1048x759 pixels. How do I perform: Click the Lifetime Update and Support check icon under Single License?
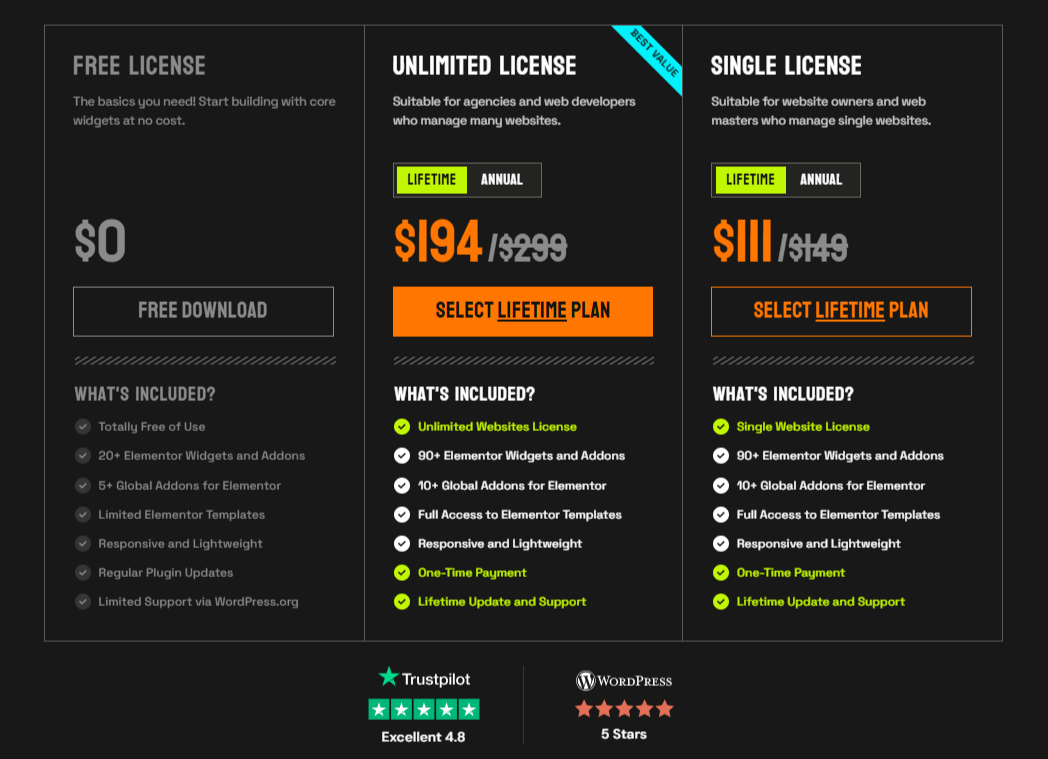coord(720,602)
